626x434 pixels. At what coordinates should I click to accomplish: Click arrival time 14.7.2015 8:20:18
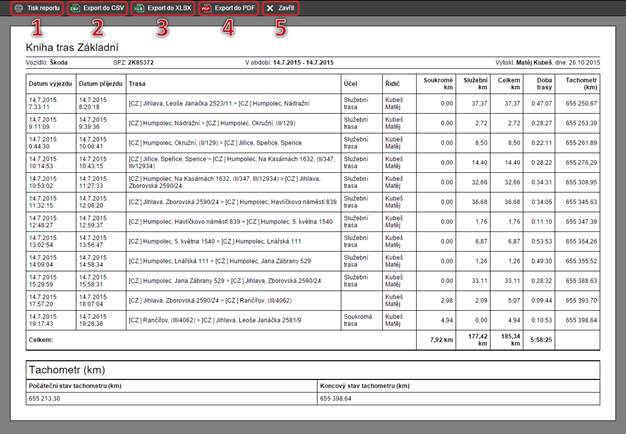(x=93, y=103)
